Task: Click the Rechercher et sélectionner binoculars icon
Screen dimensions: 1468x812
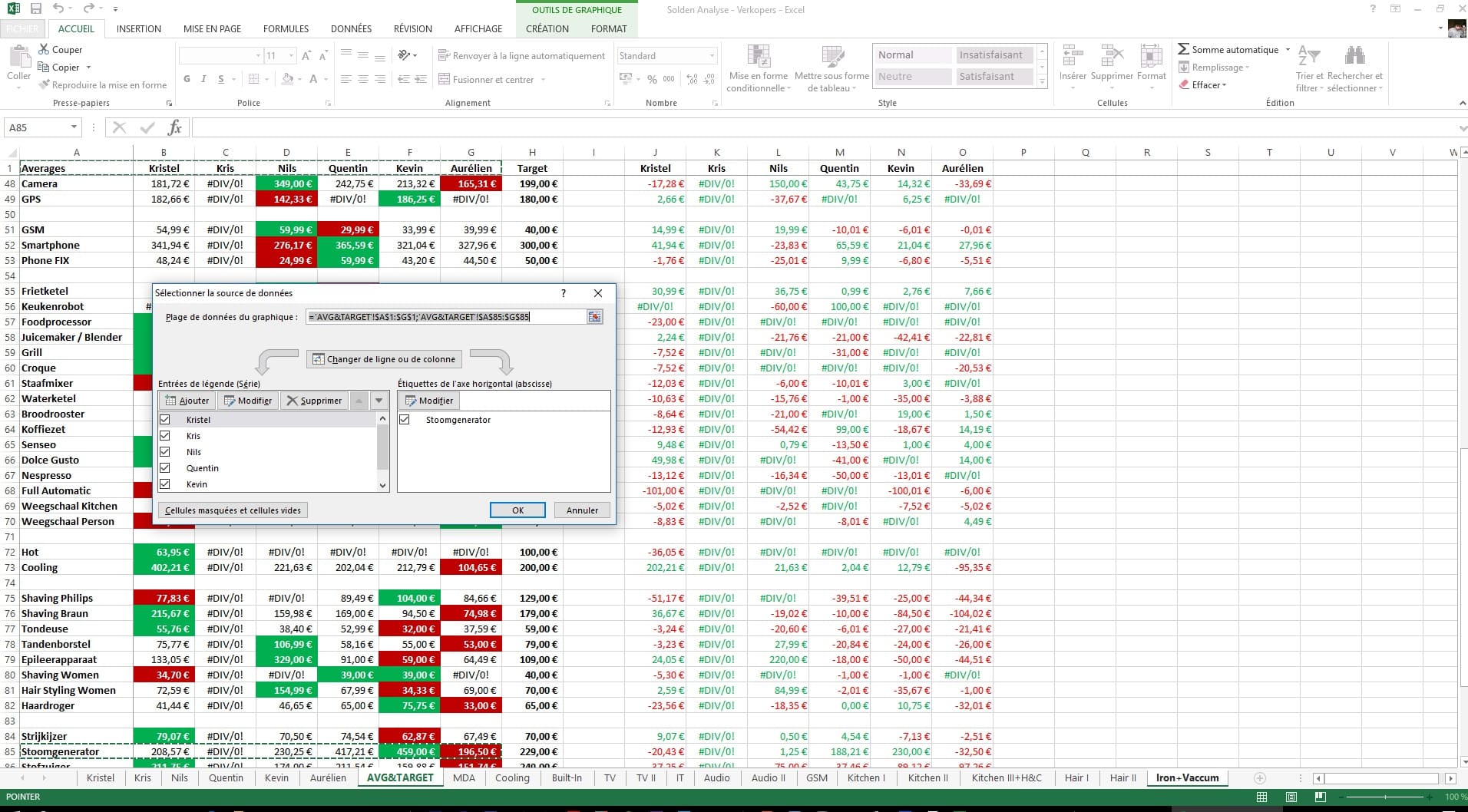Action: click(1354, 56)
